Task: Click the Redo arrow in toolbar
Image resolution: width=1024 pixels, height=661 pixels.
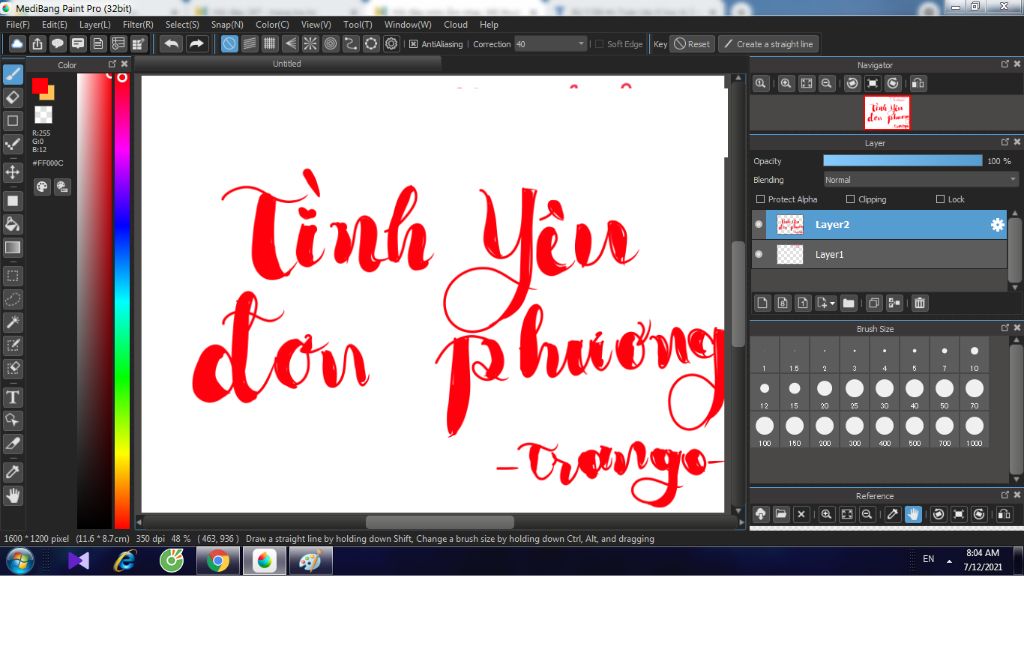Action: click(x=196, y=44)
